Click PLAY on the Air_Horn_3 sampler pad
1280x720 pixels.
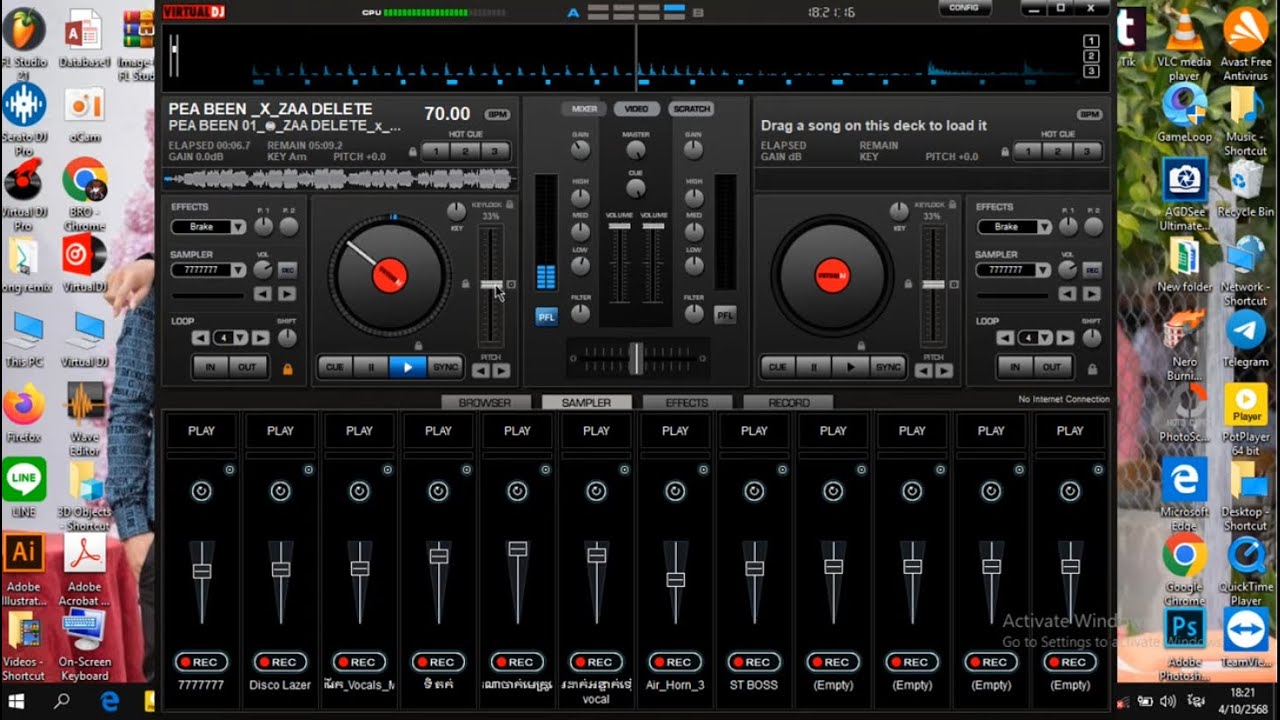(675, 431)
